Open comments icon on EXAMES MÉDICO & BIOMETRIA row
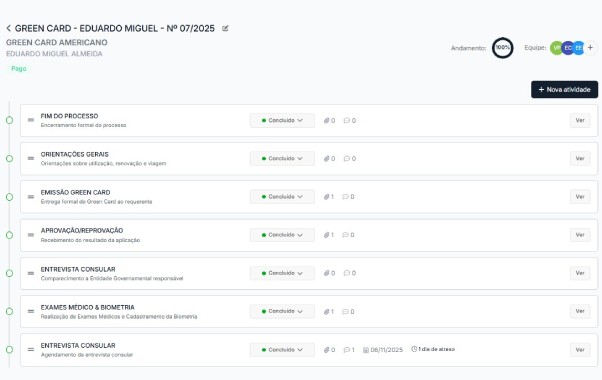 click(345, 312)
